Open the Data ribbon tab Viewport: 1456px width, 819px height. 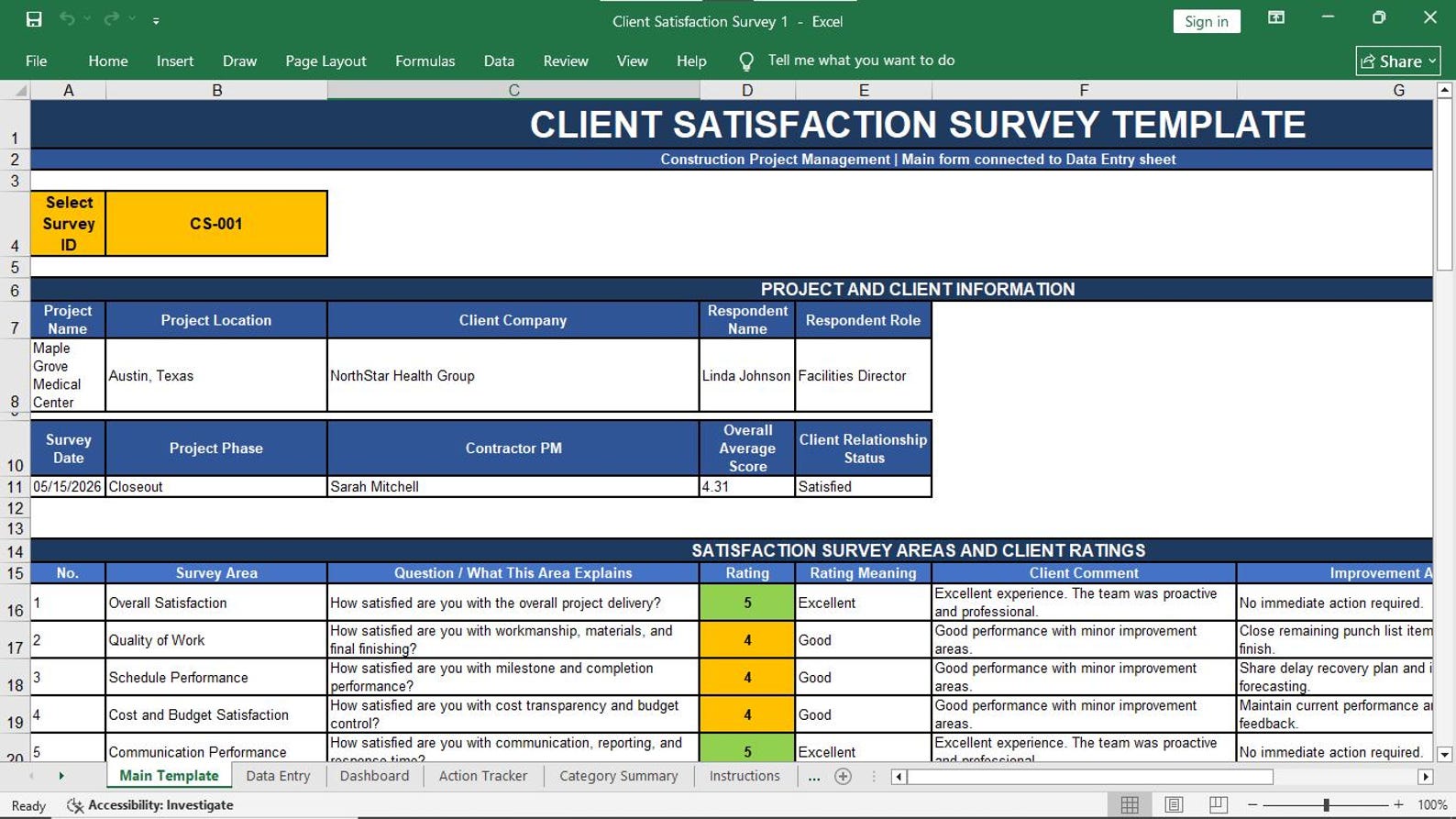pos(499,61)
